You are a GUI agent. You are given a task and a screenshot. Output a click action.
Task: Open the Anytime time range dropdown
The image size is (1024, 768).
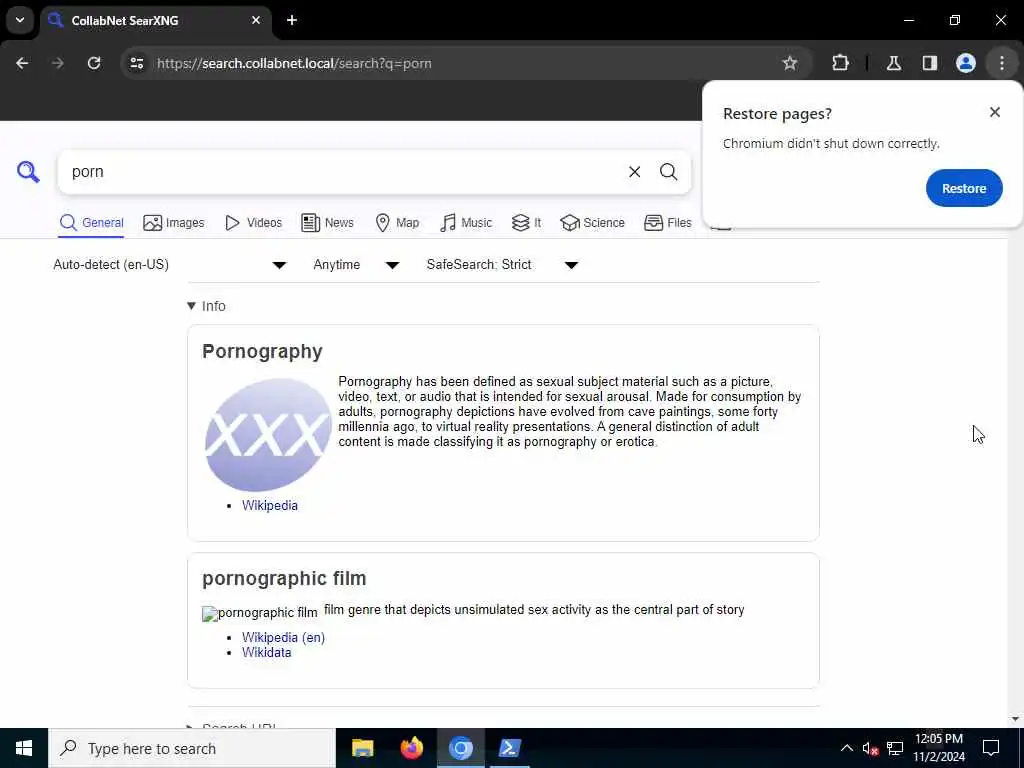(356, 264)
